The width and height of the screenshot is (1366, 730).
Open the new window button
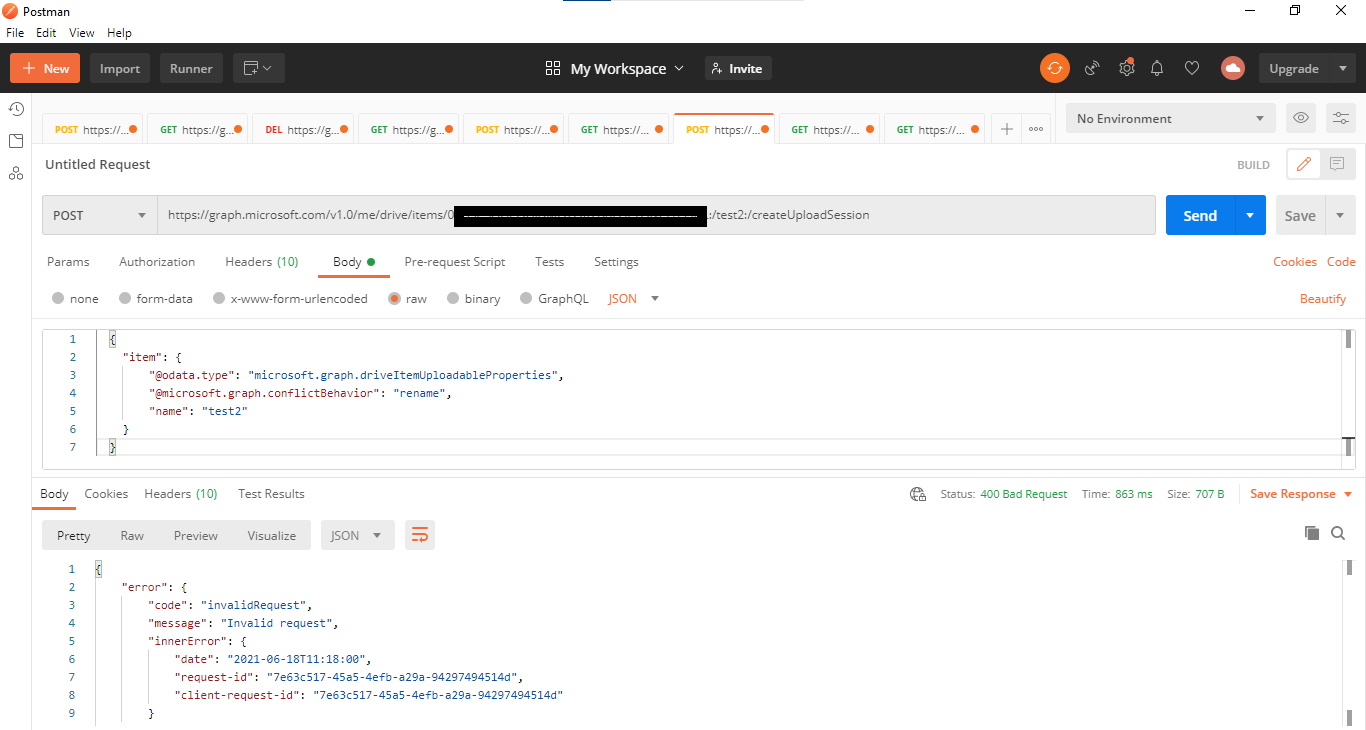point(259,68)
